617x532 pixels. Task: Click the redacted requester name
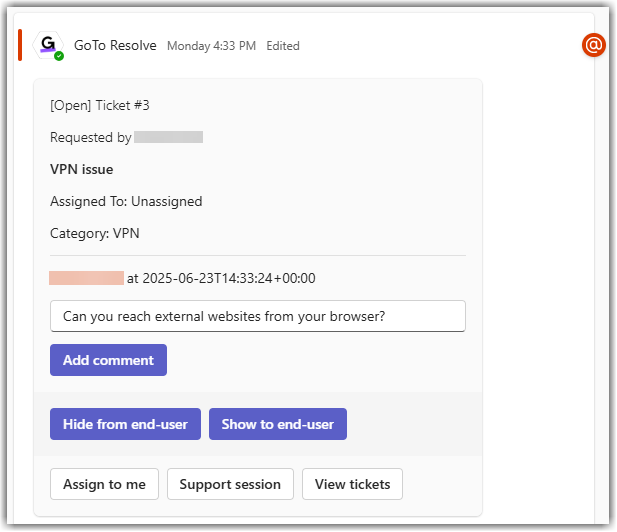(168, 137)
